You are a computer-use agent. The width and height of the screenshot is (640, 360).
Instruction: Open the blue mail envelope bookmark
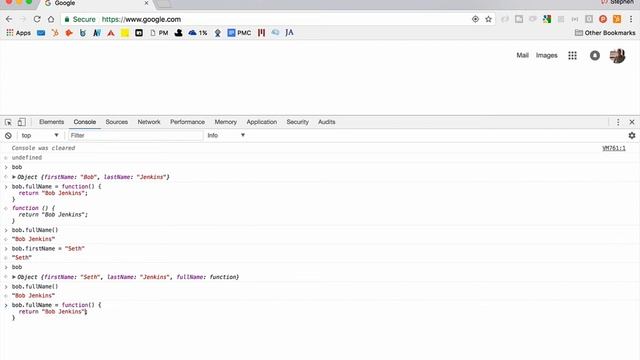(x=41, y=33)
